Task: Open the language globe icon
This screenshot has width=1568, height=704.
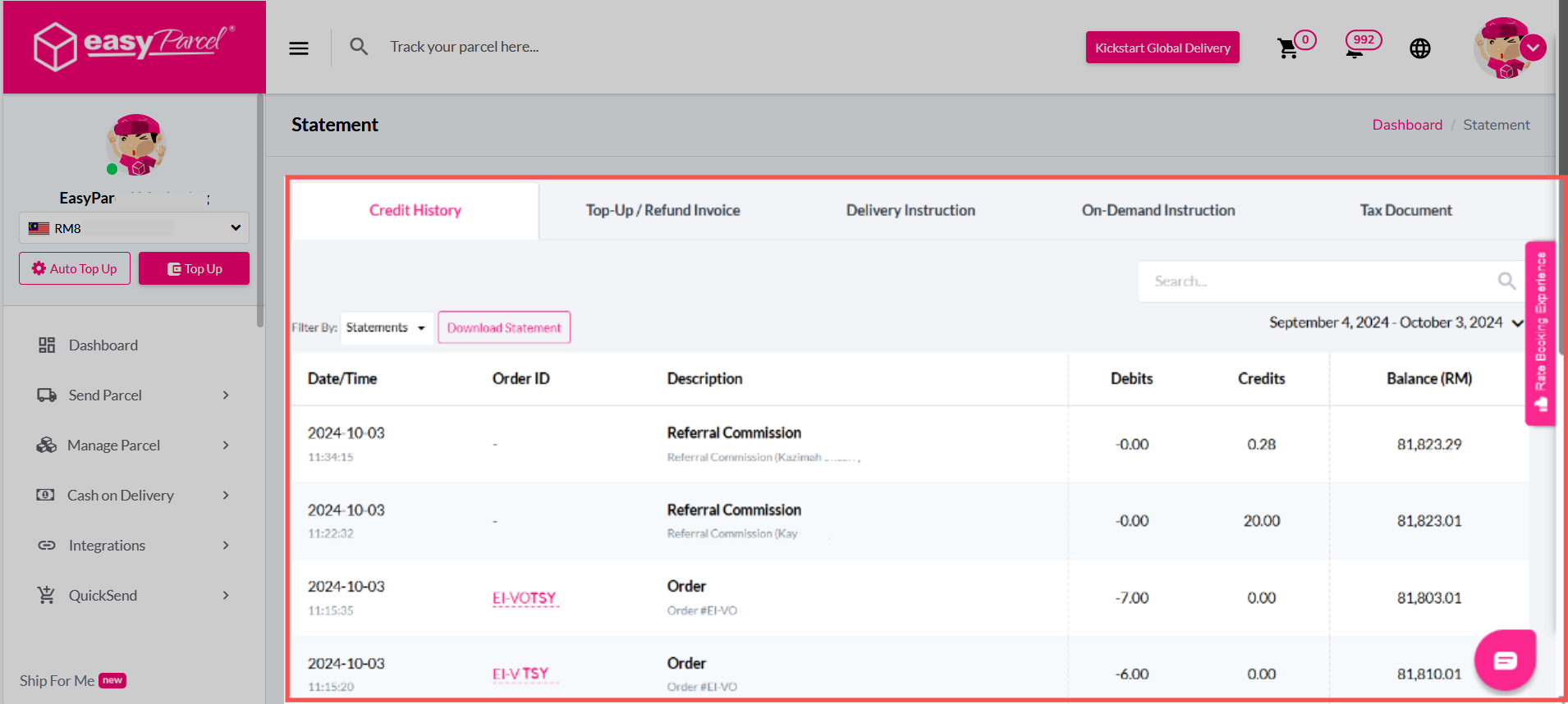Action: (1420, 48)
